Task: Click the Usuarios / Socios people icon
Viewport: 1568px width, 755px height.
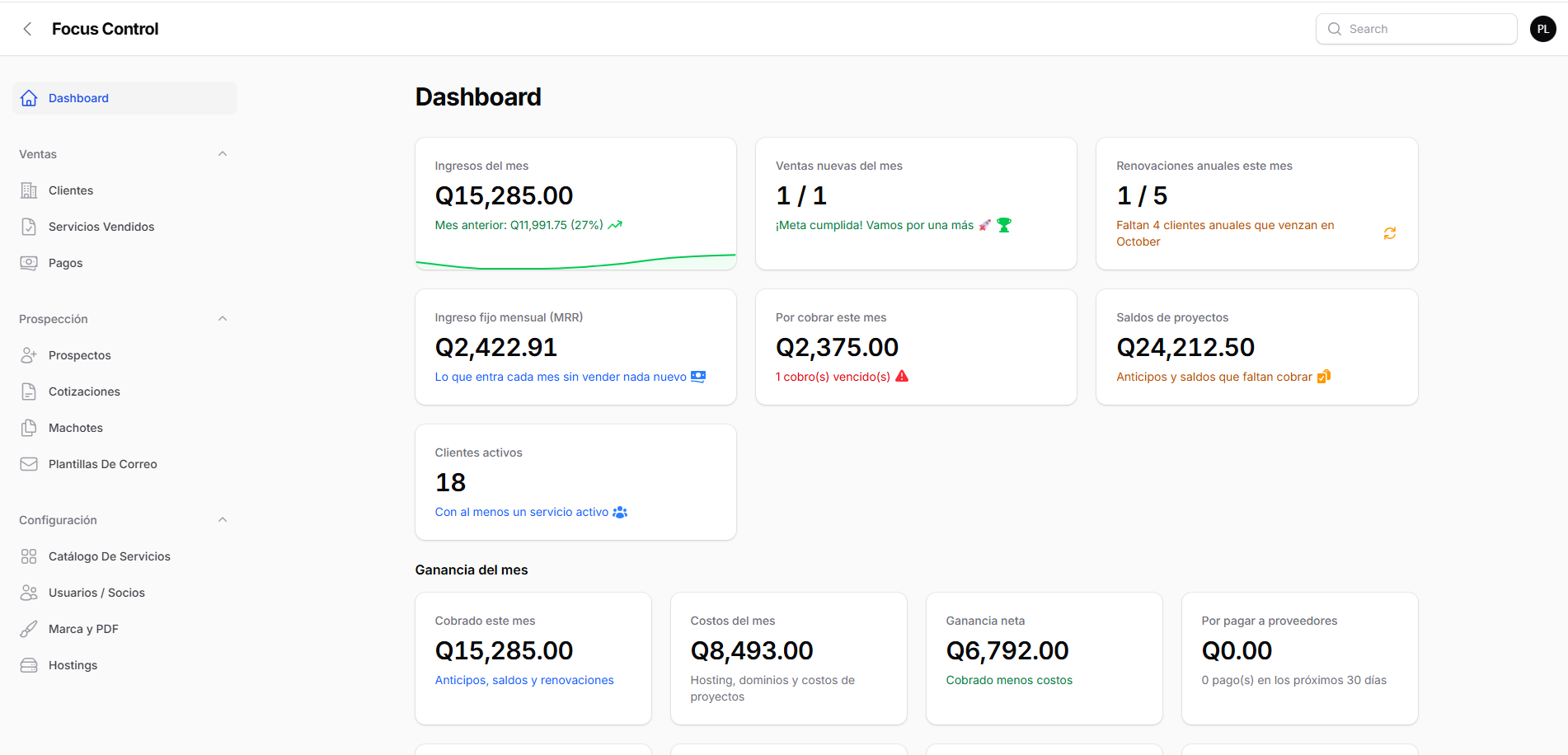Action: [29, 593]
